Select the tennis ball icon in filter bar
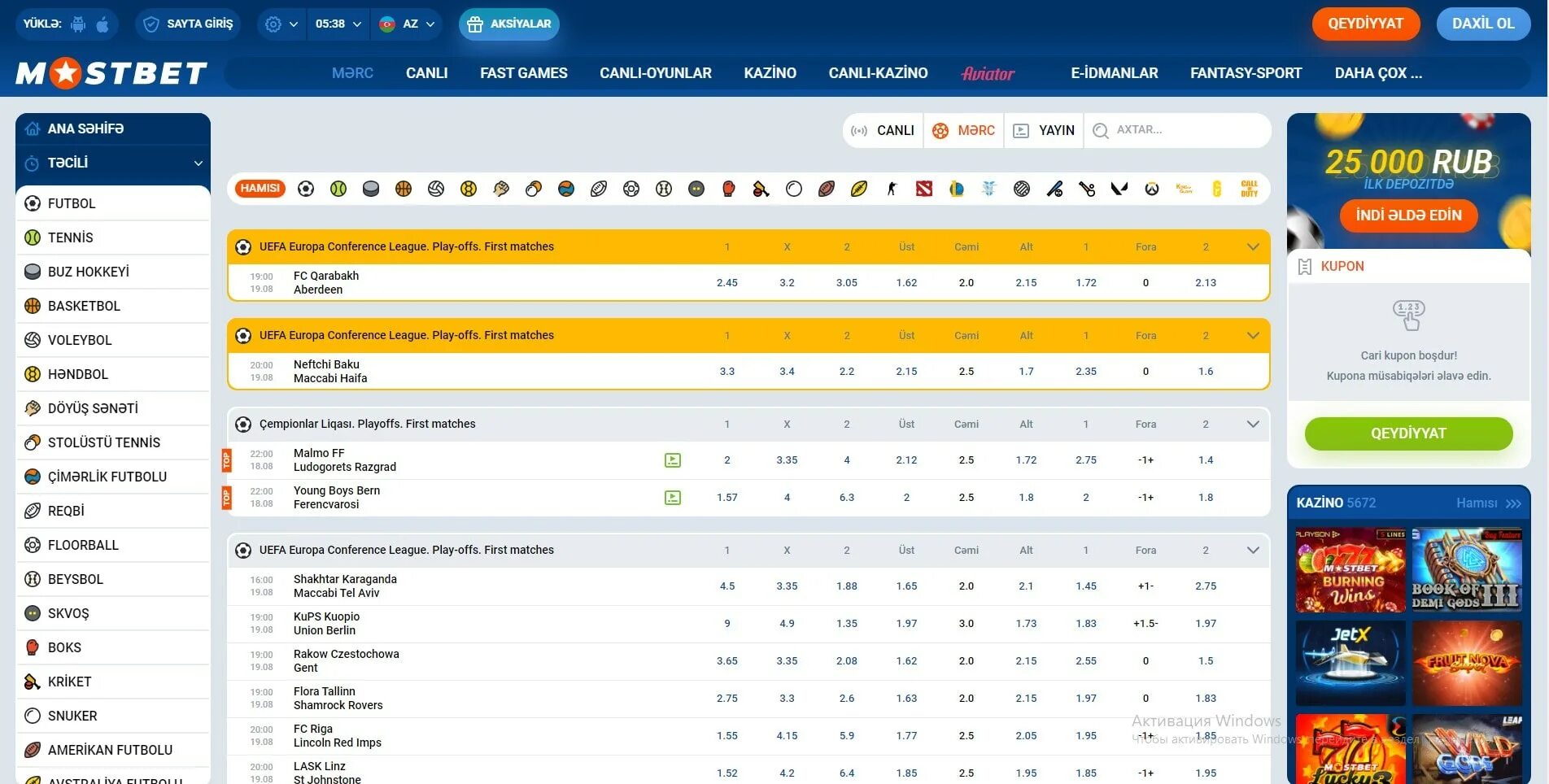Screen dimensions: 1549x784 338,189
